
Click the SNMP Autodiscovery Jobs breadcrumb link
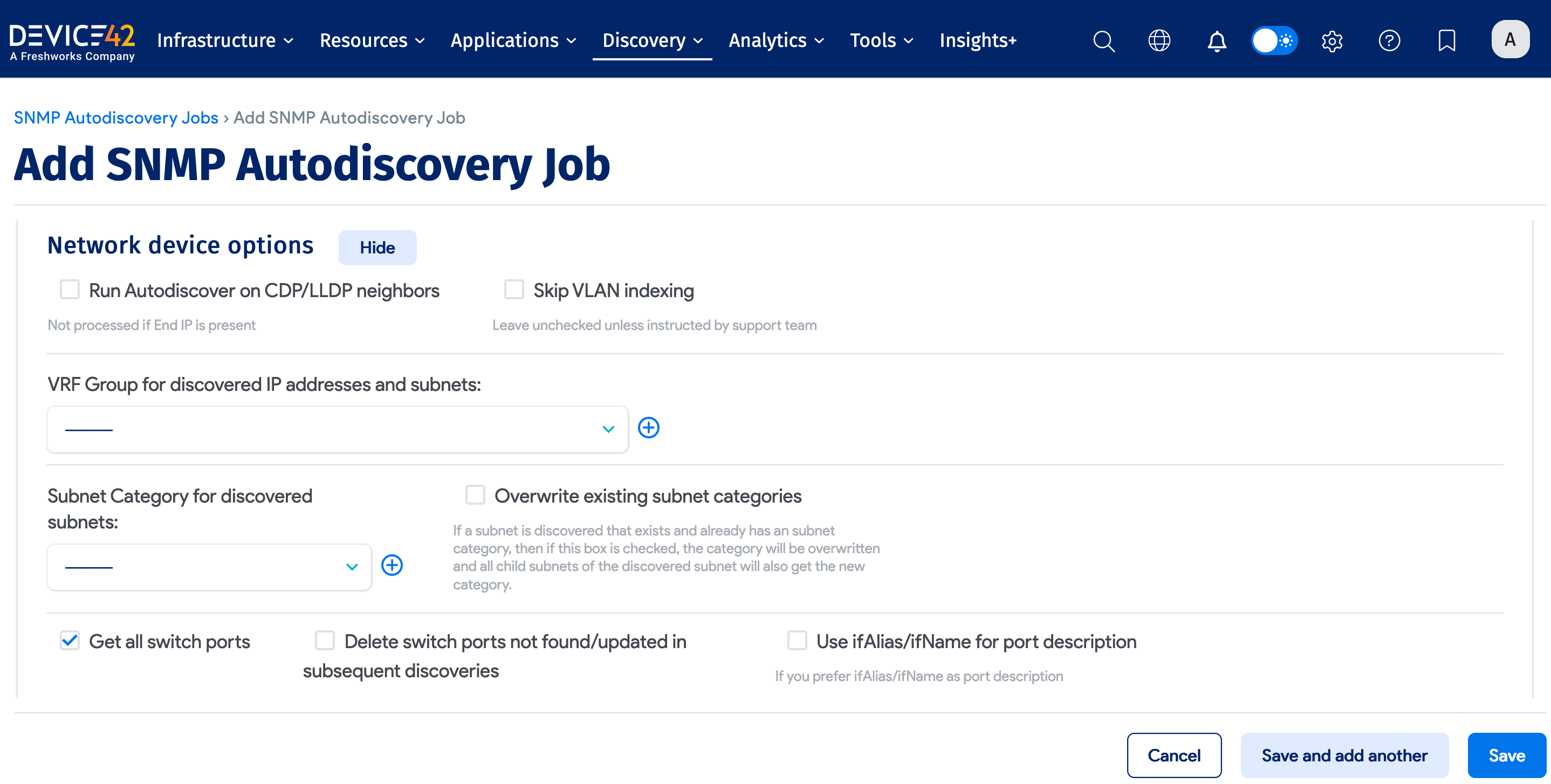point(115,118)
